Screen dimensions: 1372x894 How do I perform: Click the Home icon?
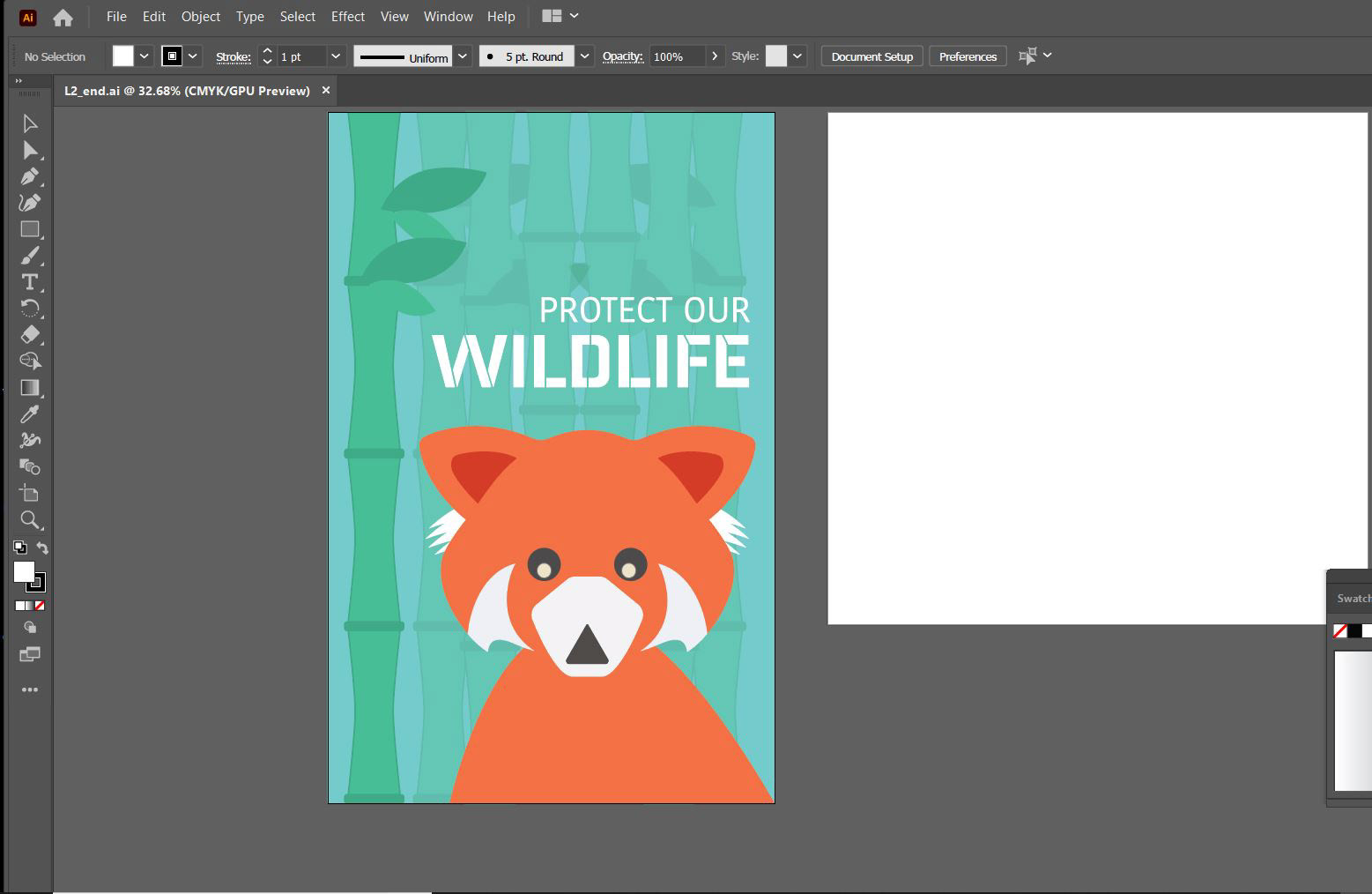coord(63,17)
